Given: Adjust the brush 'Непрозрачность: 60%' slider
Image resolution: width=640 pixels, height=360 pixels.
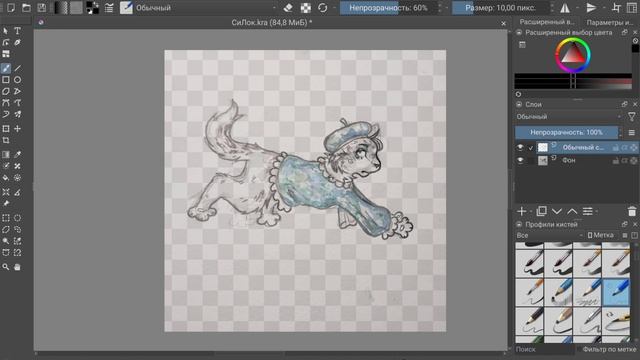Looking at the screenshot, I should (388, 8).
